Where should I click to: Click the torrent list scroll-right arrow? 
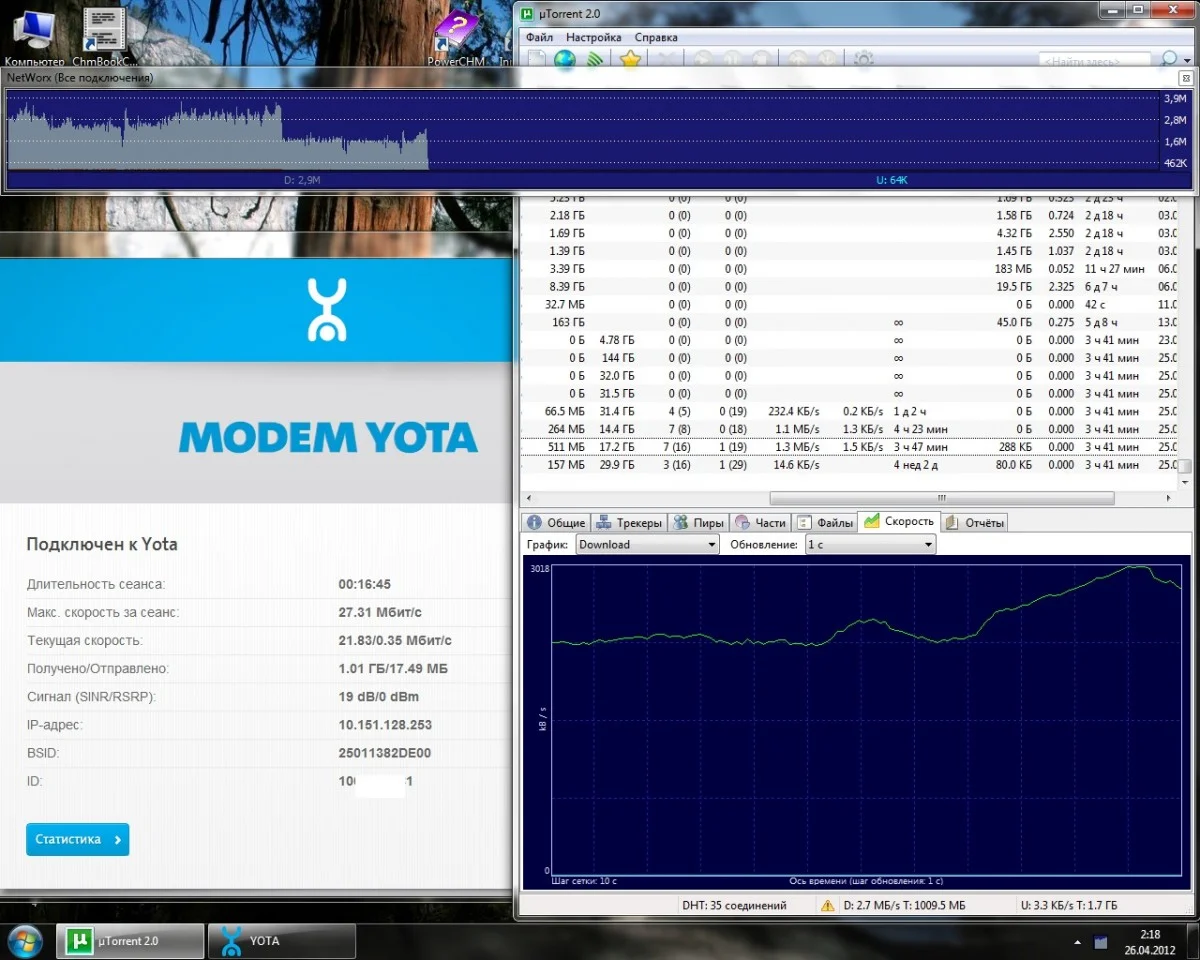(1169, 497)
